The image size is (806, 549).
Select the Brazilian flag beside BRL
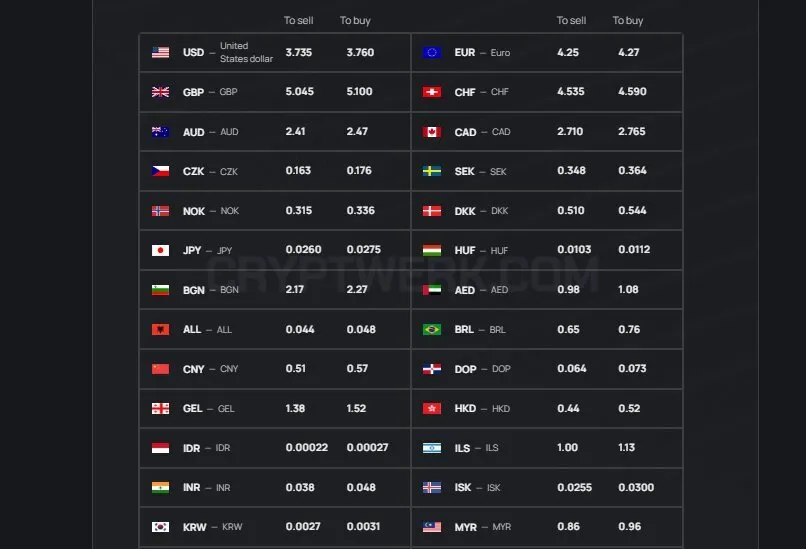[x=432, y=330]
